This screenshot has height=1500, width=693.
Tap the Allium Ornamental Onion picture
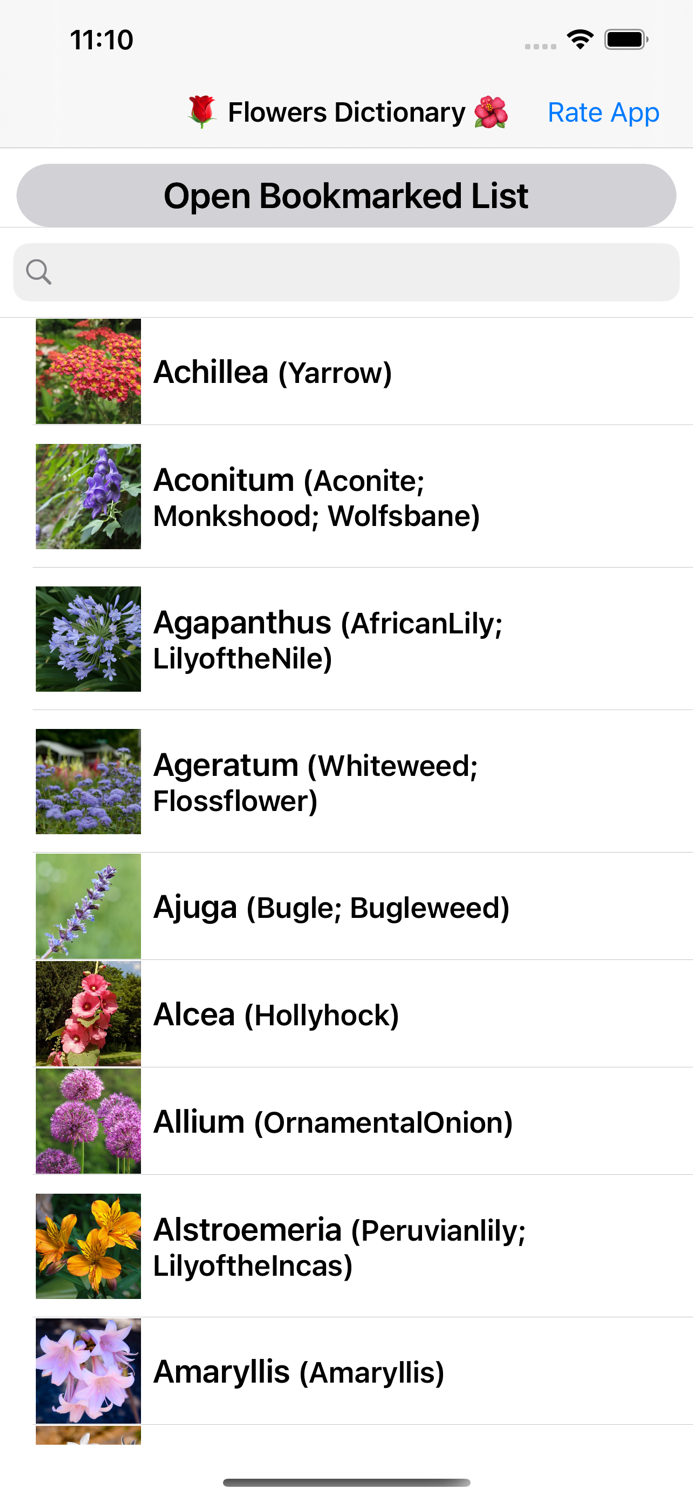point(88,1121)
